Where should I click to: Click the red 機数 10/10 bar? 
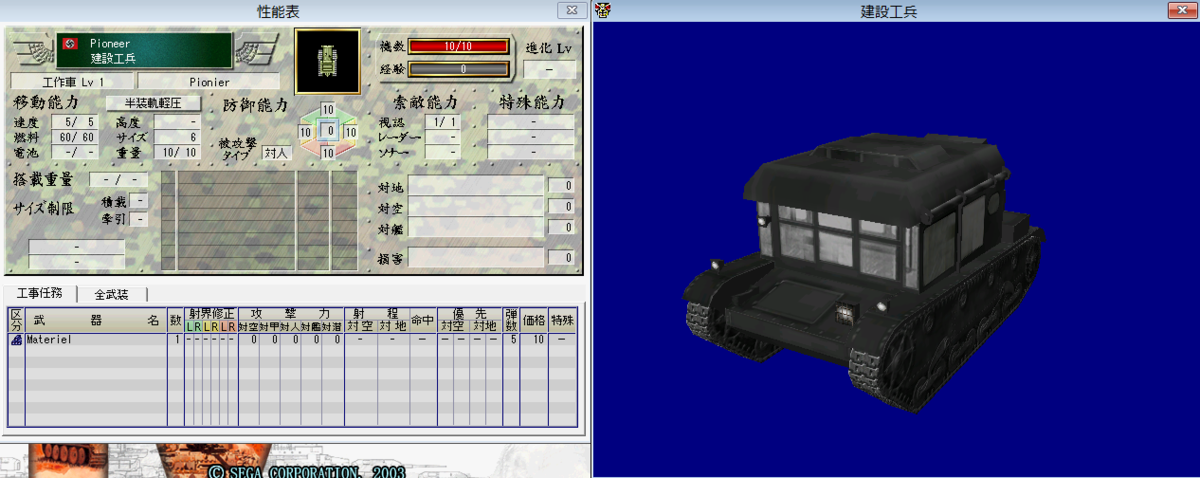tap(458, 46)
